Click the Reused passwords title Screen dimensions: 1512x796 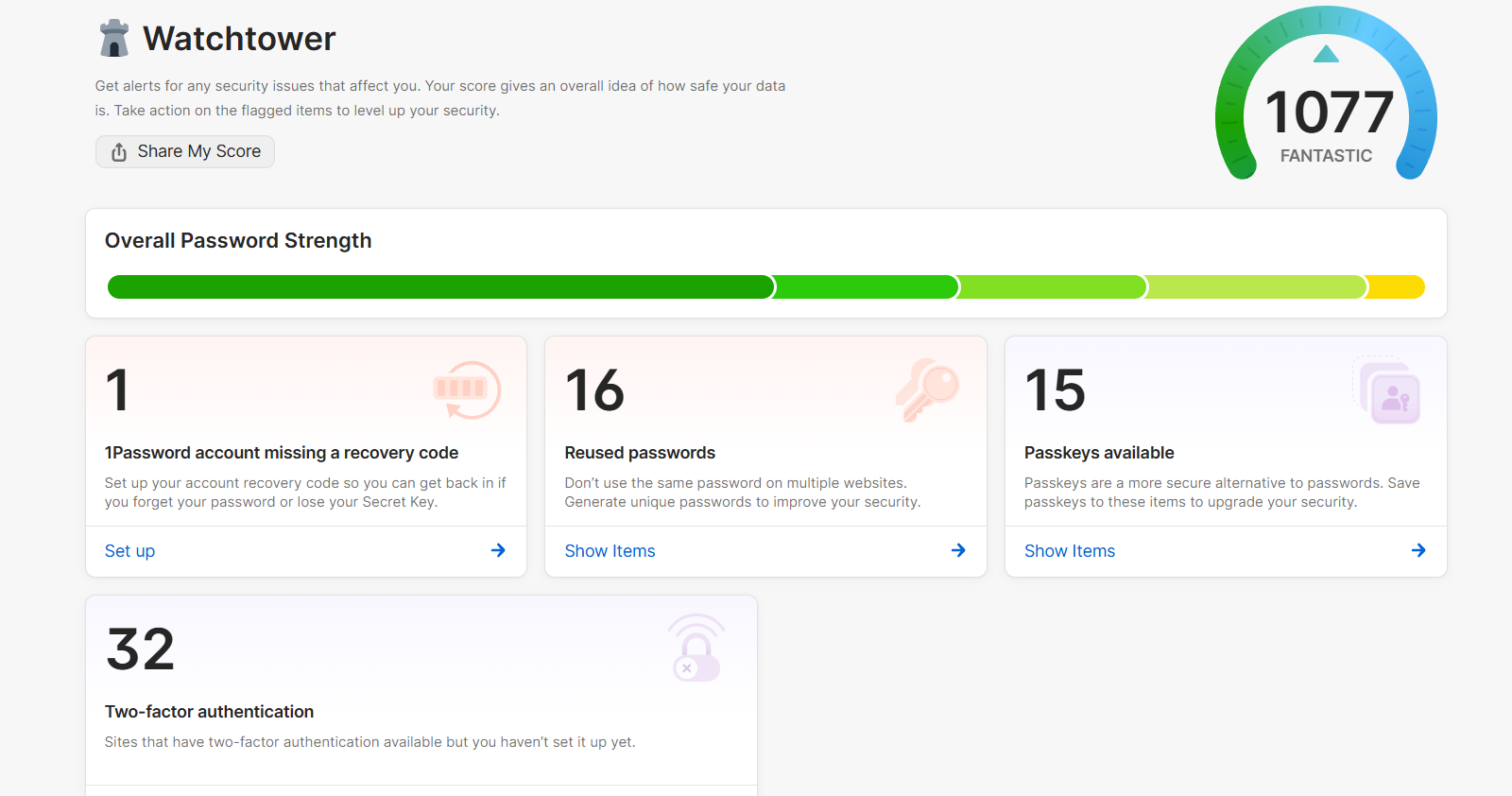[640, 453]
